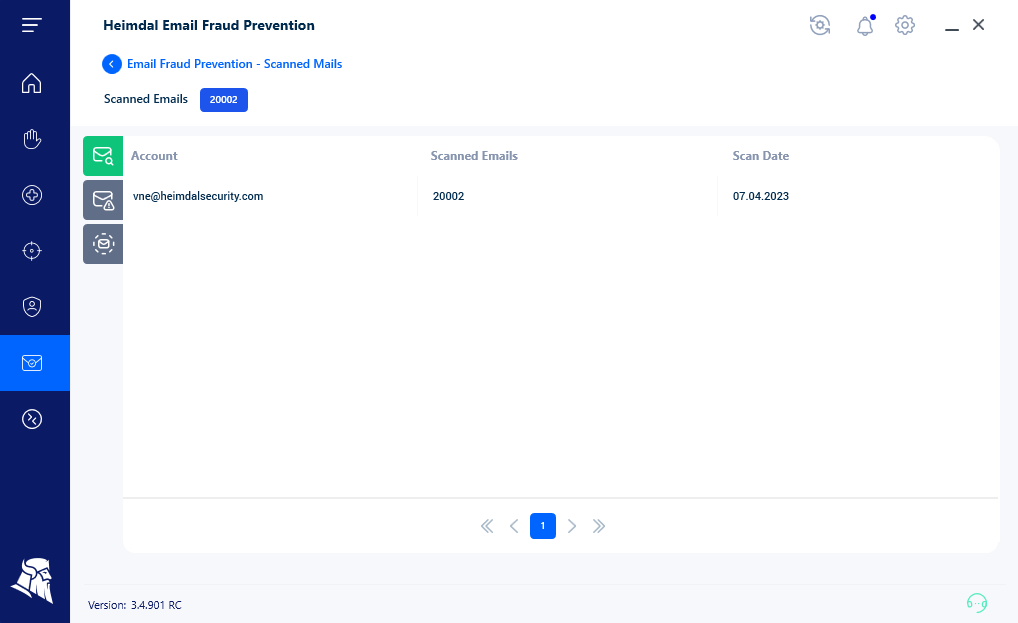Click the 07.04.2023 scan date cell

[761, 196]
